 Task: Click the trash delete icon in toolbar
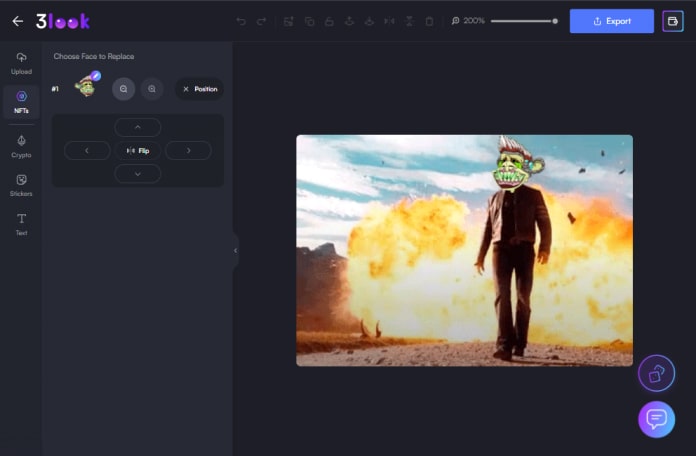point(429,21)
